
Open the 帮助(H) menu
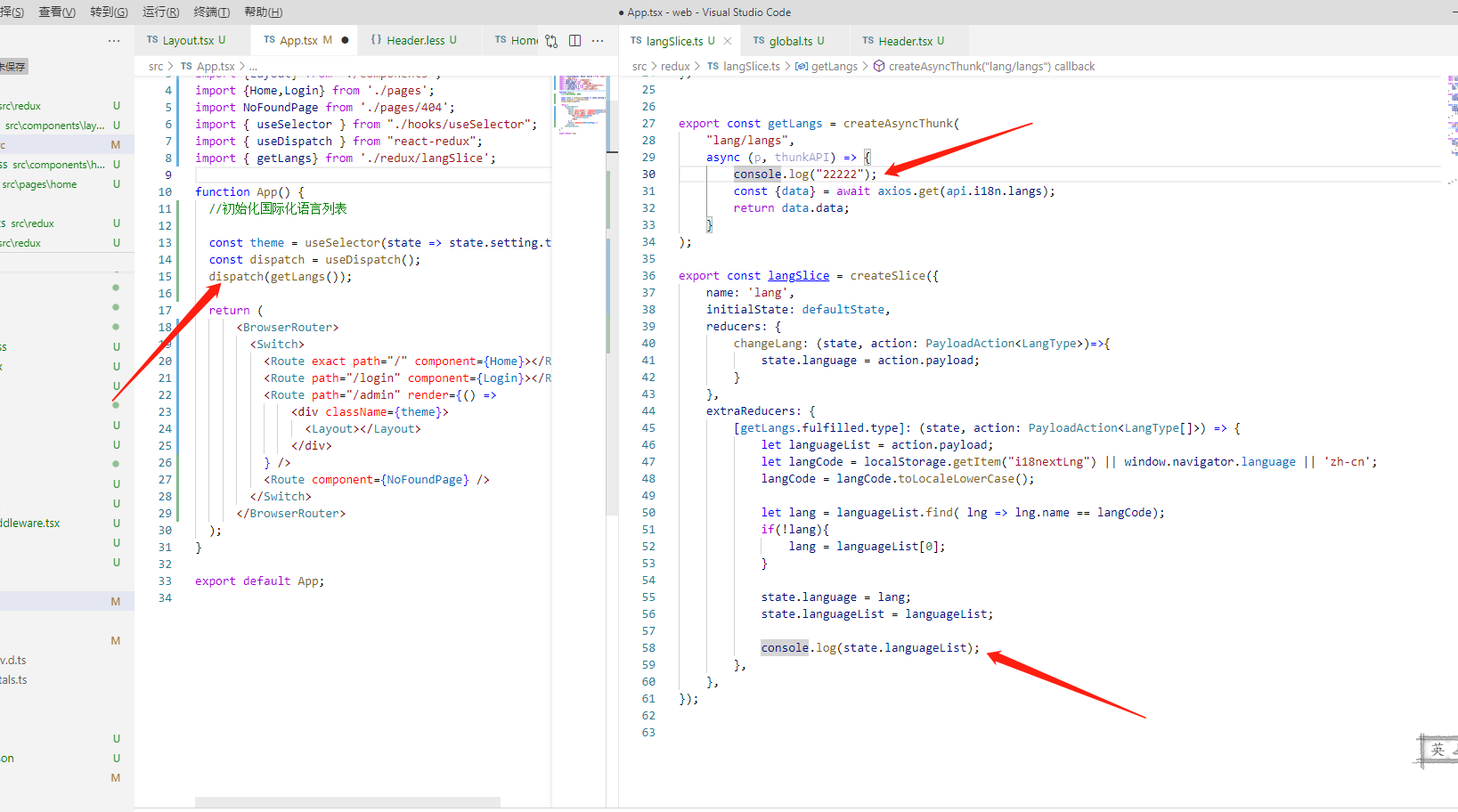(264, 12)
